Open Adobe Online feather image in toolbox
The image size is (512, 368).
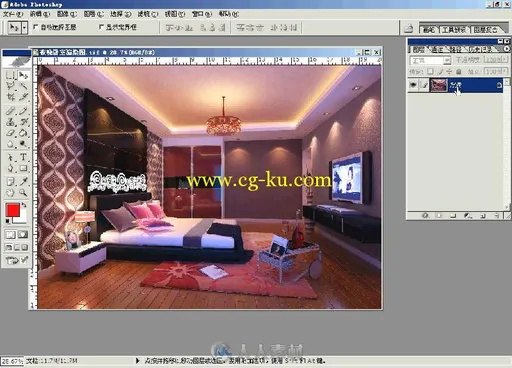[17, 62]
